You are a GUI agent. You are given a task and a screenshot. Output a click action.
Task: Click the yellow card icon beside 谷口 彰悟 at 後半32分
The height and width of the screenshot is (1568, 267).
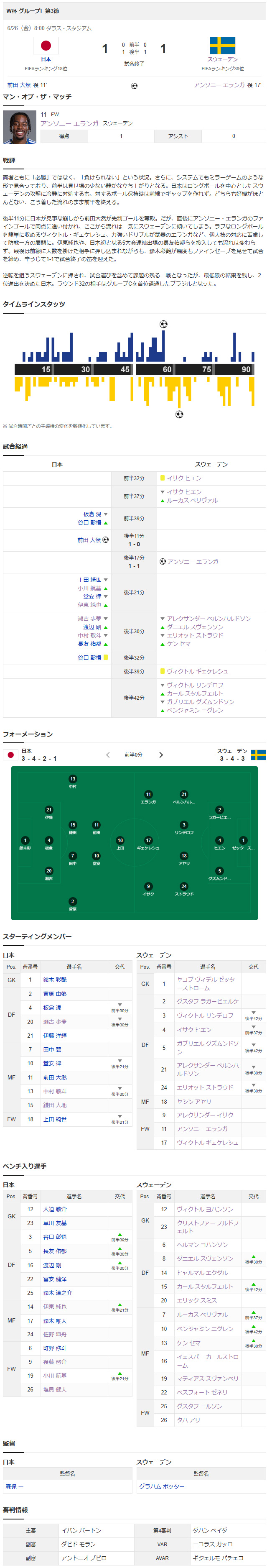[x=106, y=657]
